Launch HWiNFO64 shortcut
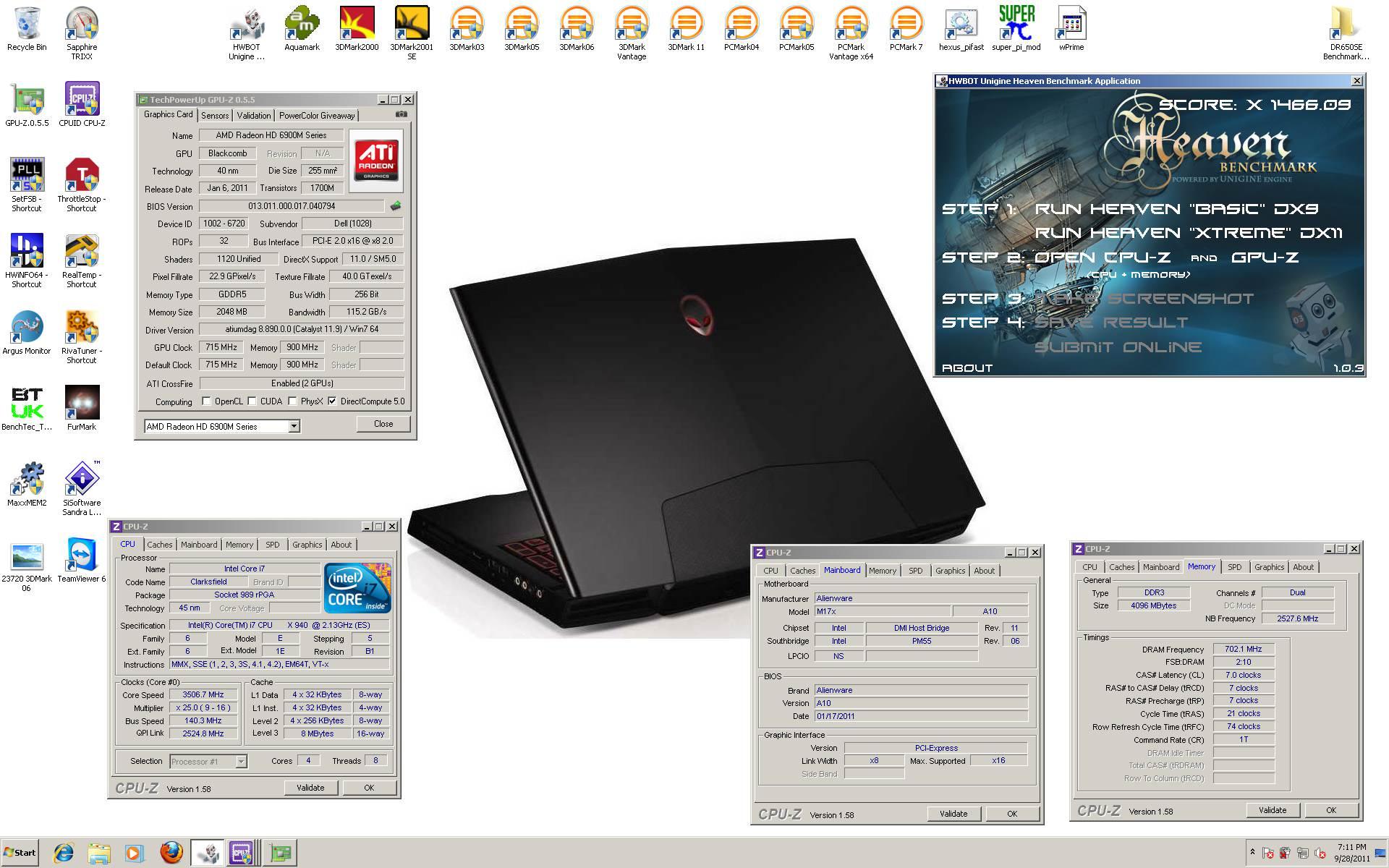The height and width of the screenshot is (868, 1389). [x=27, y=261]
